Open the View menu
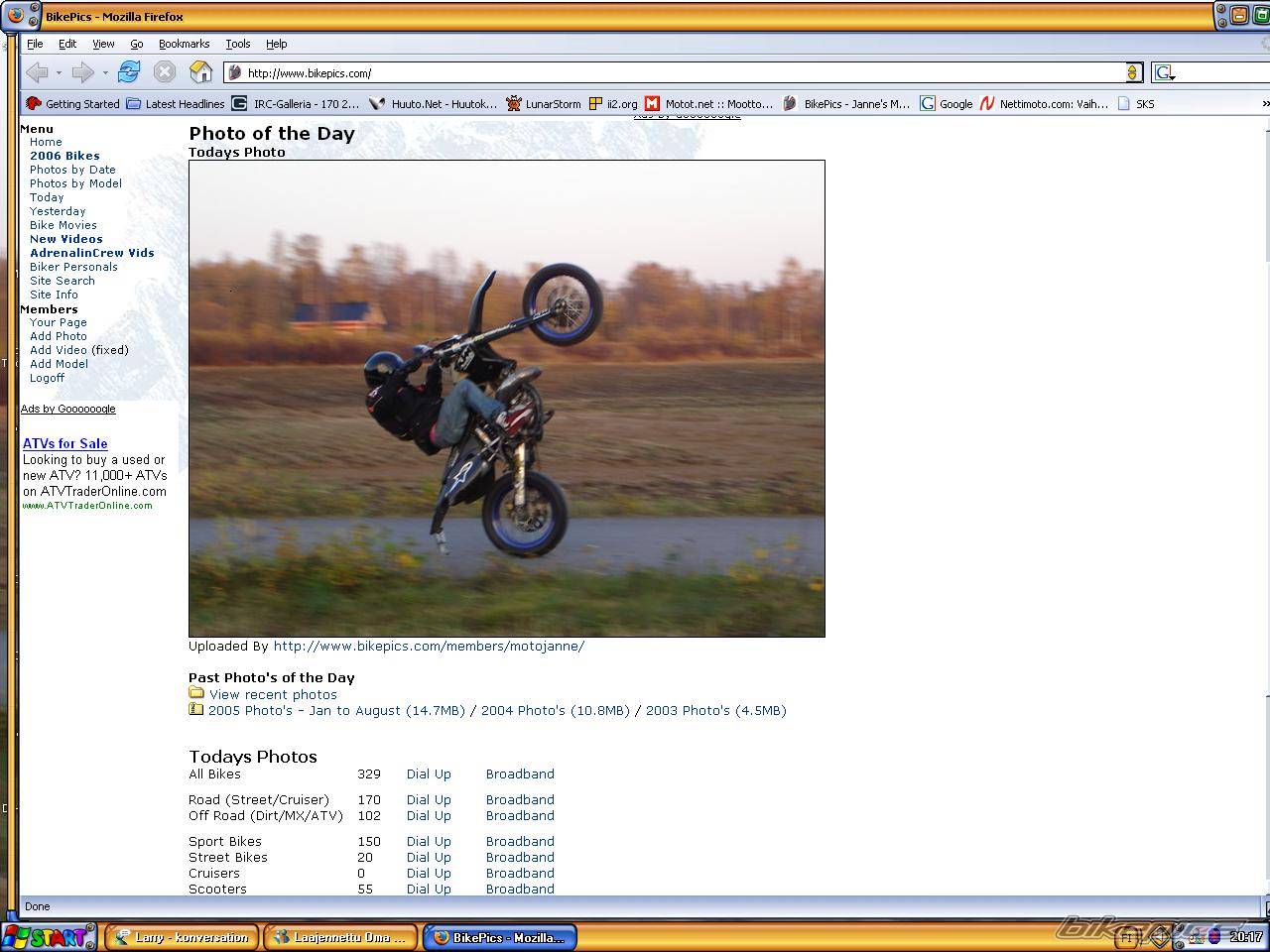Viewport: 1270px width, 952px height. pyautogui.click(x=103, y=44)
